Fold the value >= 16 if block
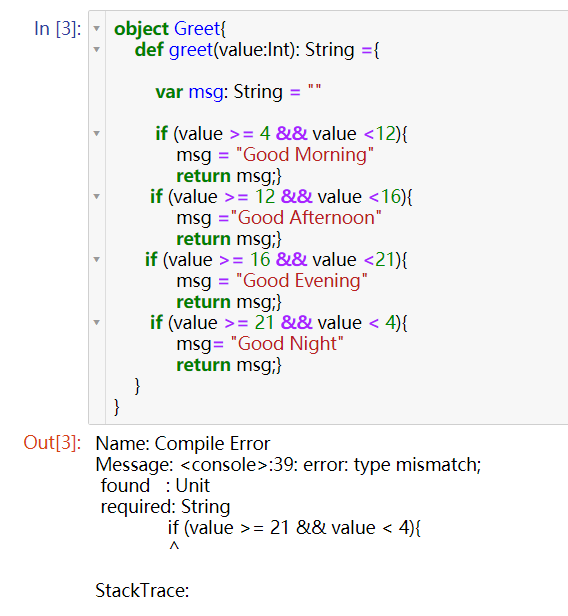 97,259
